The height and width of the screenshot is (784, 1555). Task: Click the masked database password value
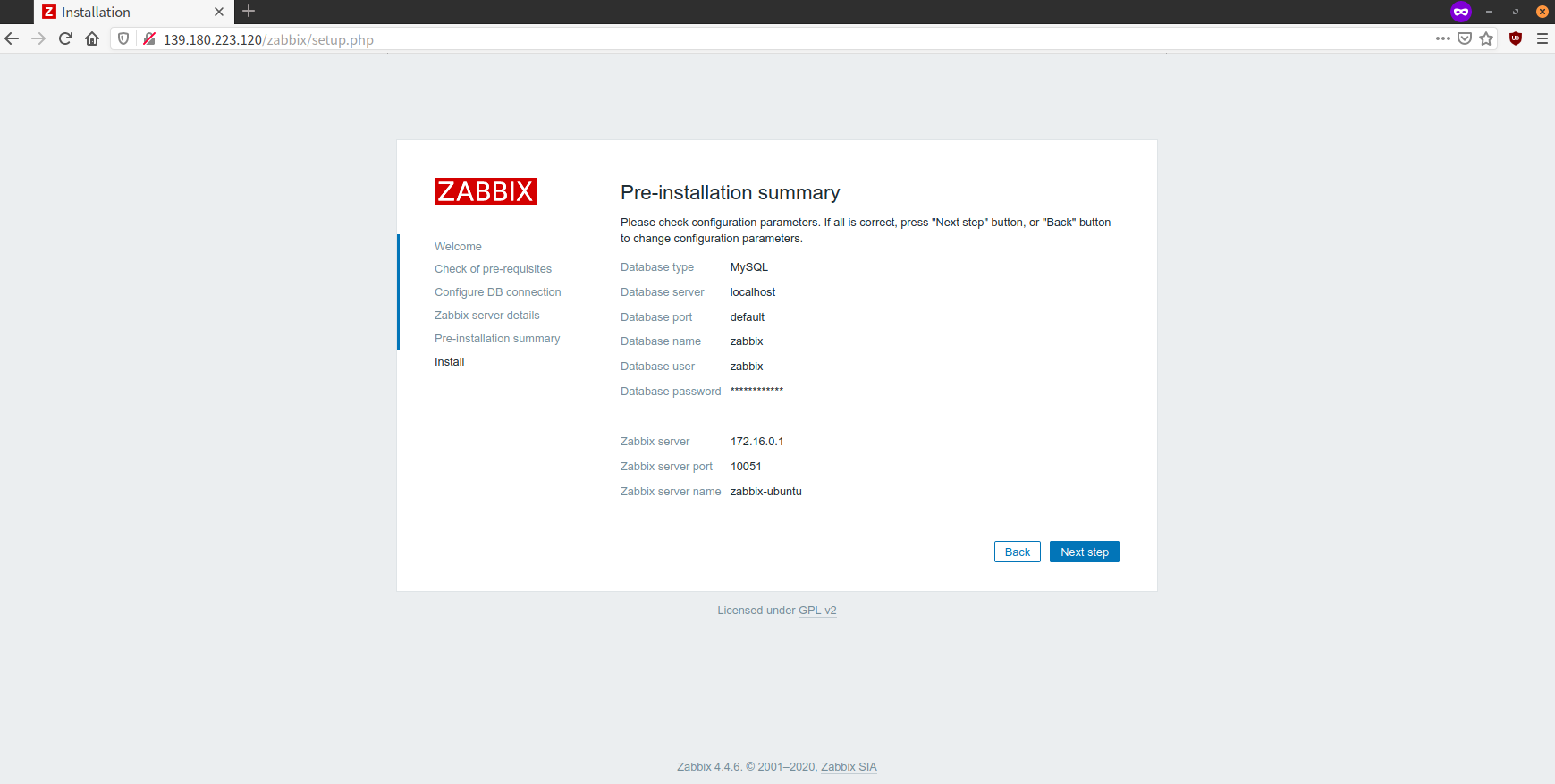(756, 391)
